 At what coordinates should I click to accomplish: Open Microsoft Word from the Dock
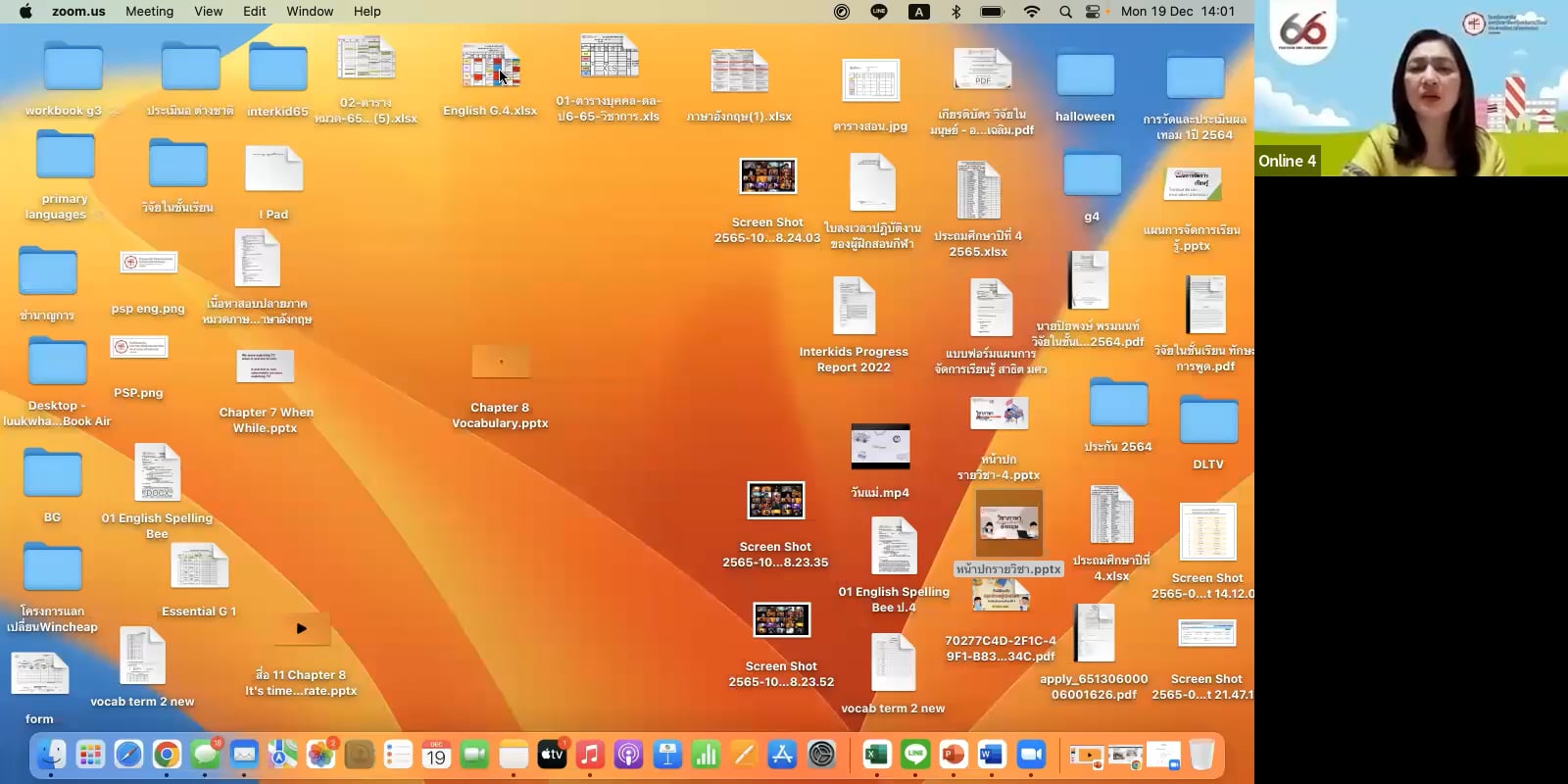992,755
